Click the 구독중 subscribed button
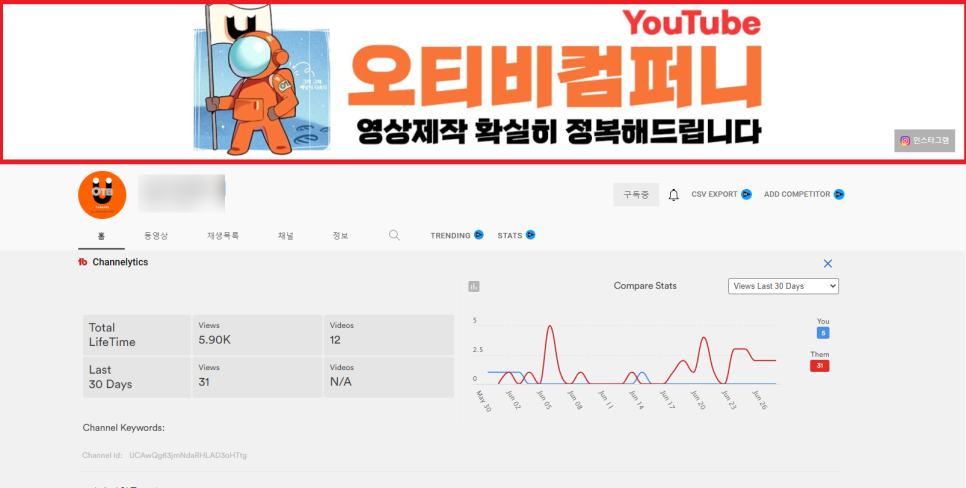The width and height of the screenshot is (966, 488). pos(636,195)
